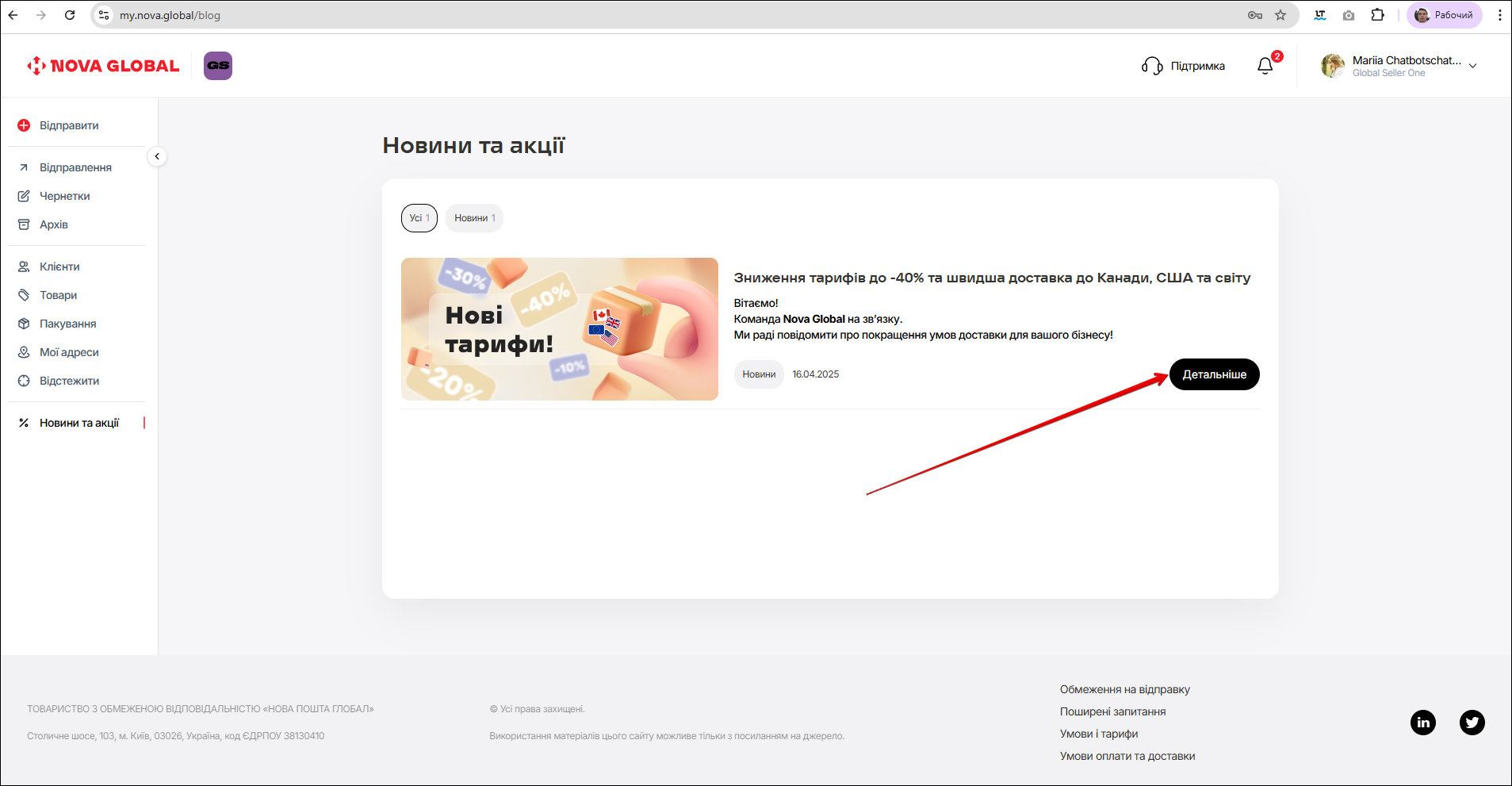
Task: Bookmark this page with the star icon
Action: click(x=1280, y=15)
